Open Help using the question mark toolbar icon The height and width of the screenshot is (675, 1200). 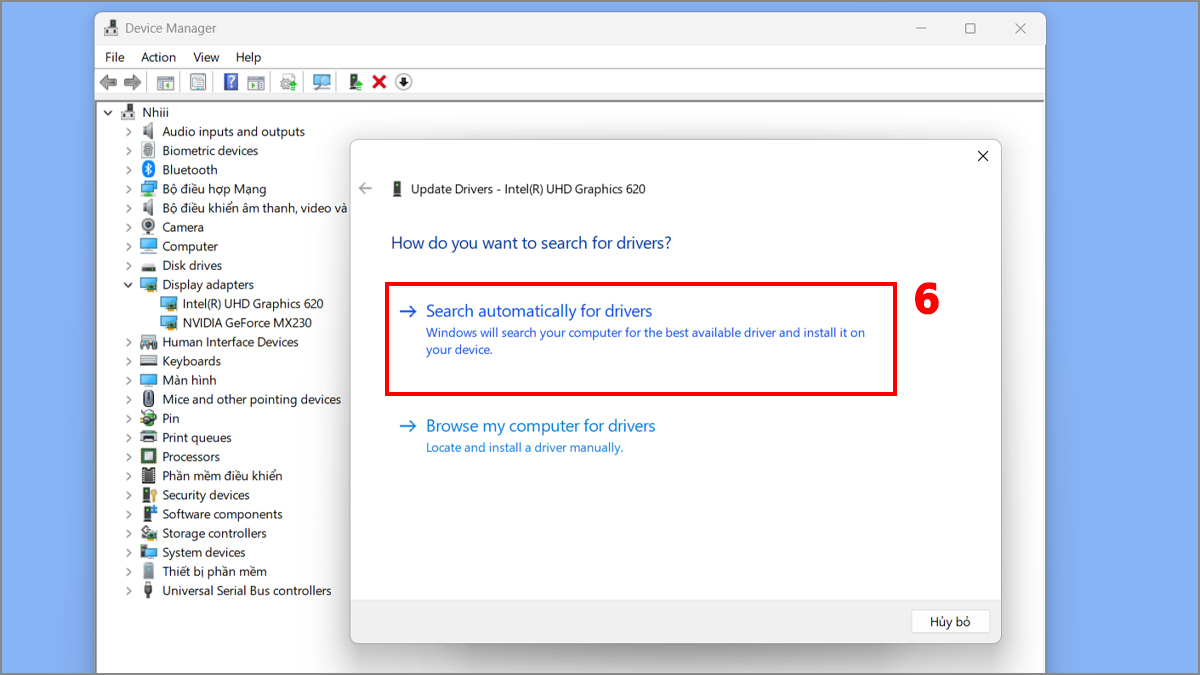click(x=229, y=82)
